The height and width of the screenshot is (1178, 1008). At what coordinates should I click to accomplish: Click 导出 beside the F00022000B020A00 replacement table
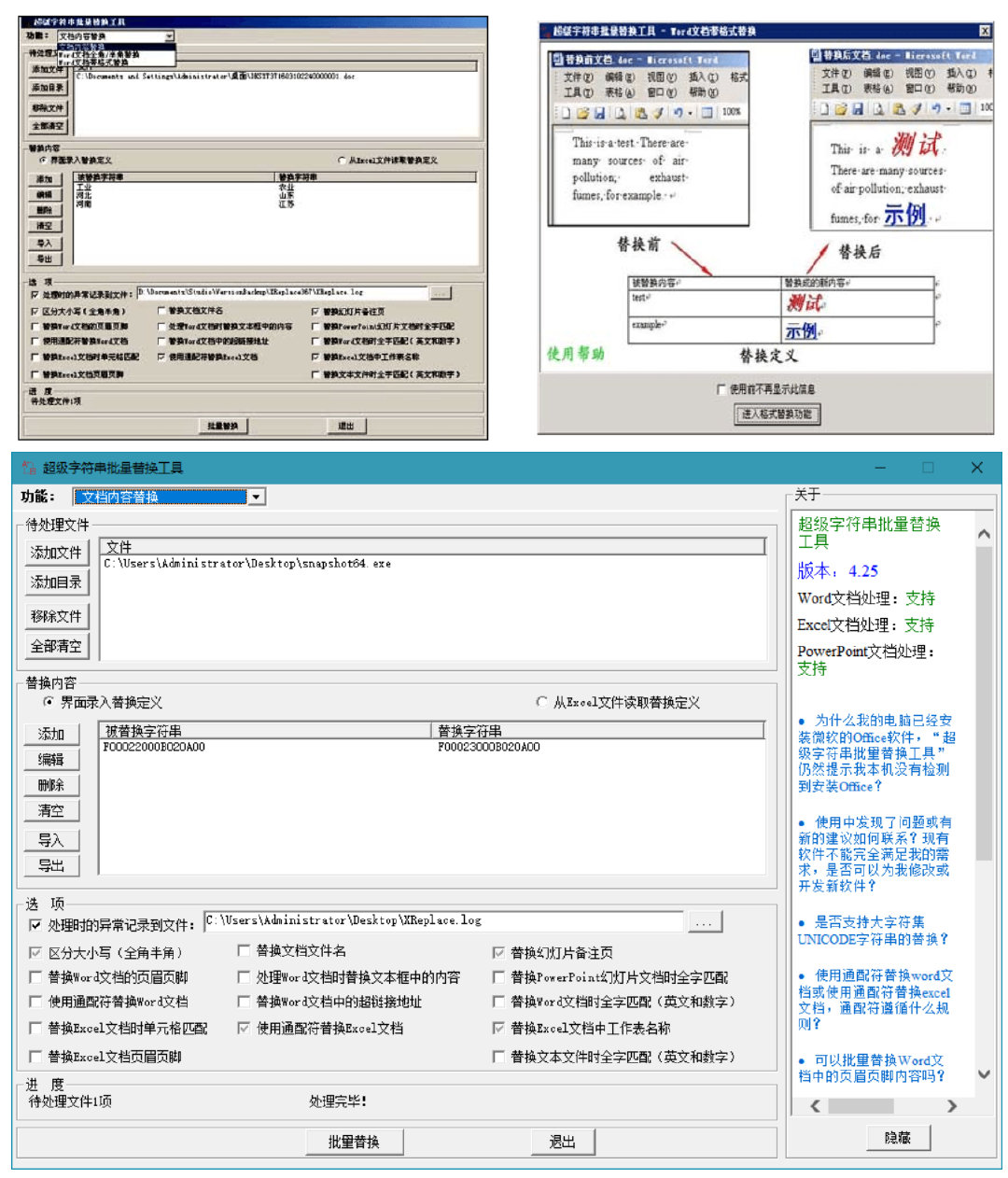(x=51, y=865)
